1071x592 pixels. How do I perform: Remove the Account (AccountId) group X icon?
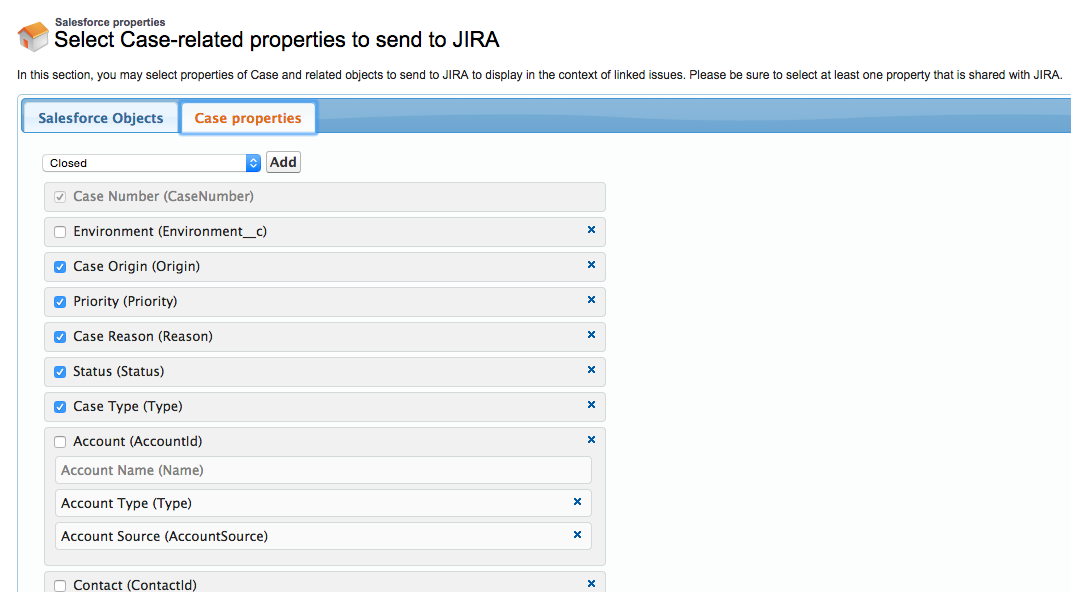pyautogui.click(x=592, y=440)
